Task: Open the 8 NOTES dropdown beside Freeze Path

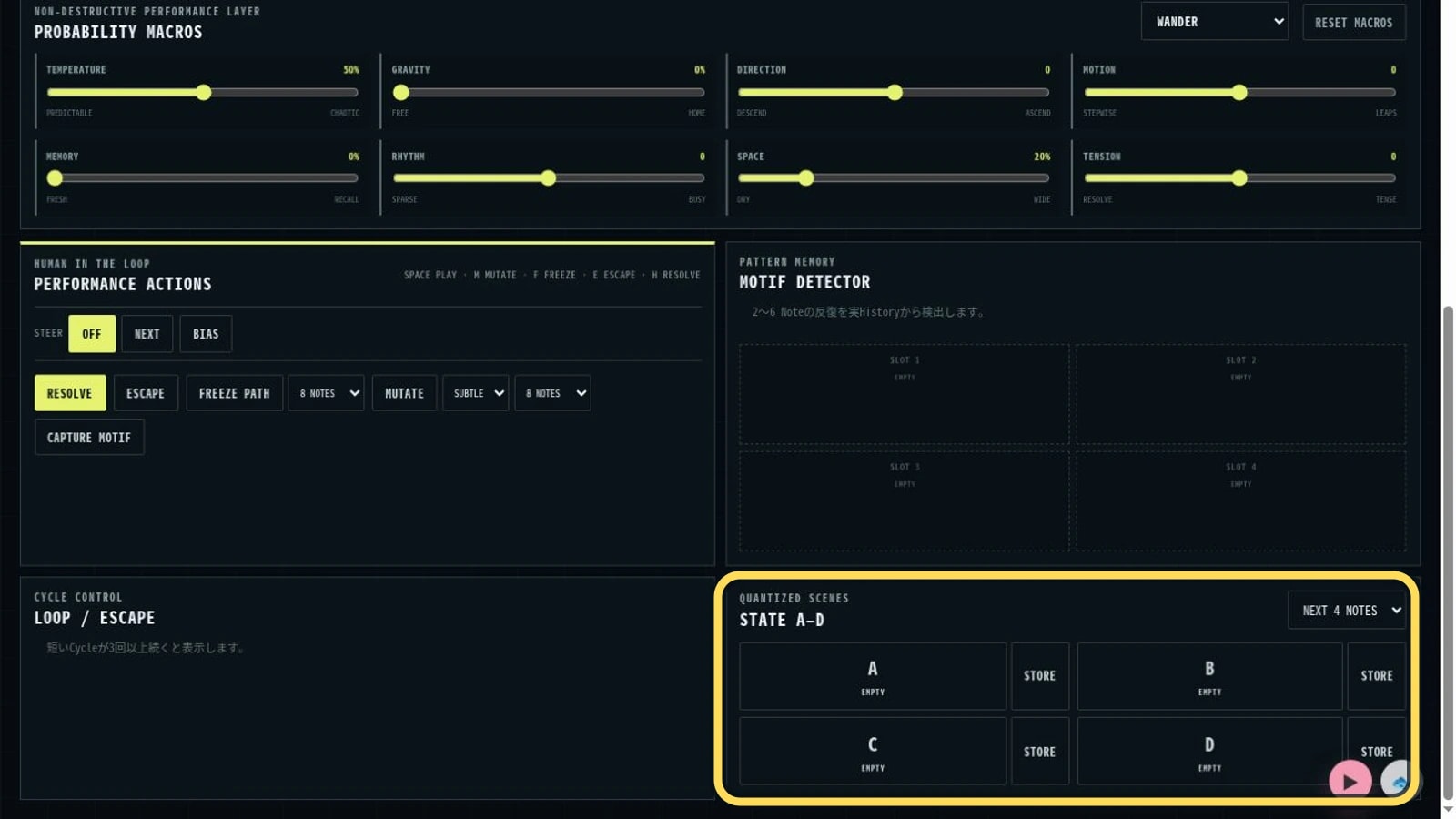Action: (x=326, y=393)
